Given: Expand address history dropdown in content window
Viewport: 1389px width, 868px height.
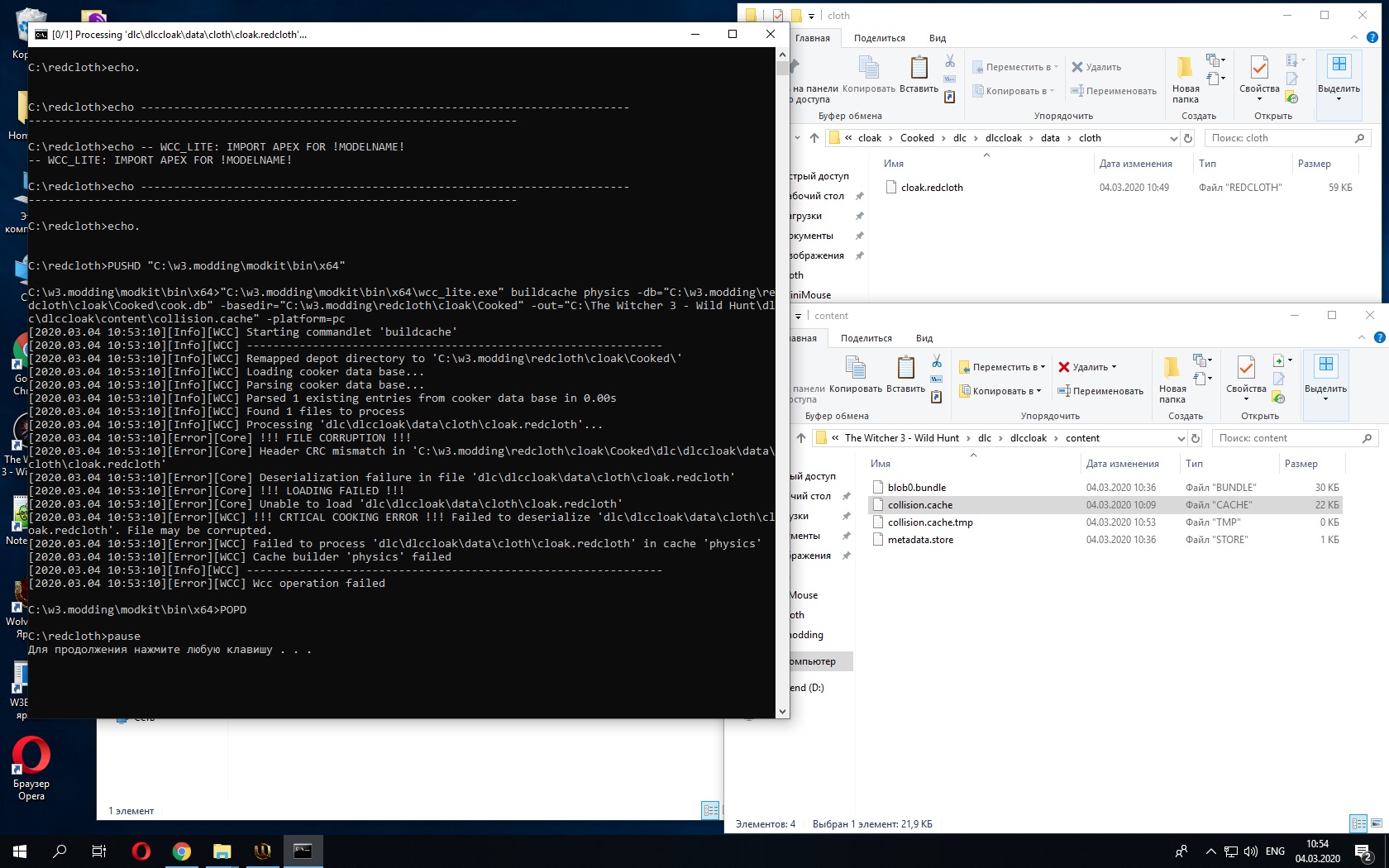Looking at the screenshot, I should [1181, 438].
